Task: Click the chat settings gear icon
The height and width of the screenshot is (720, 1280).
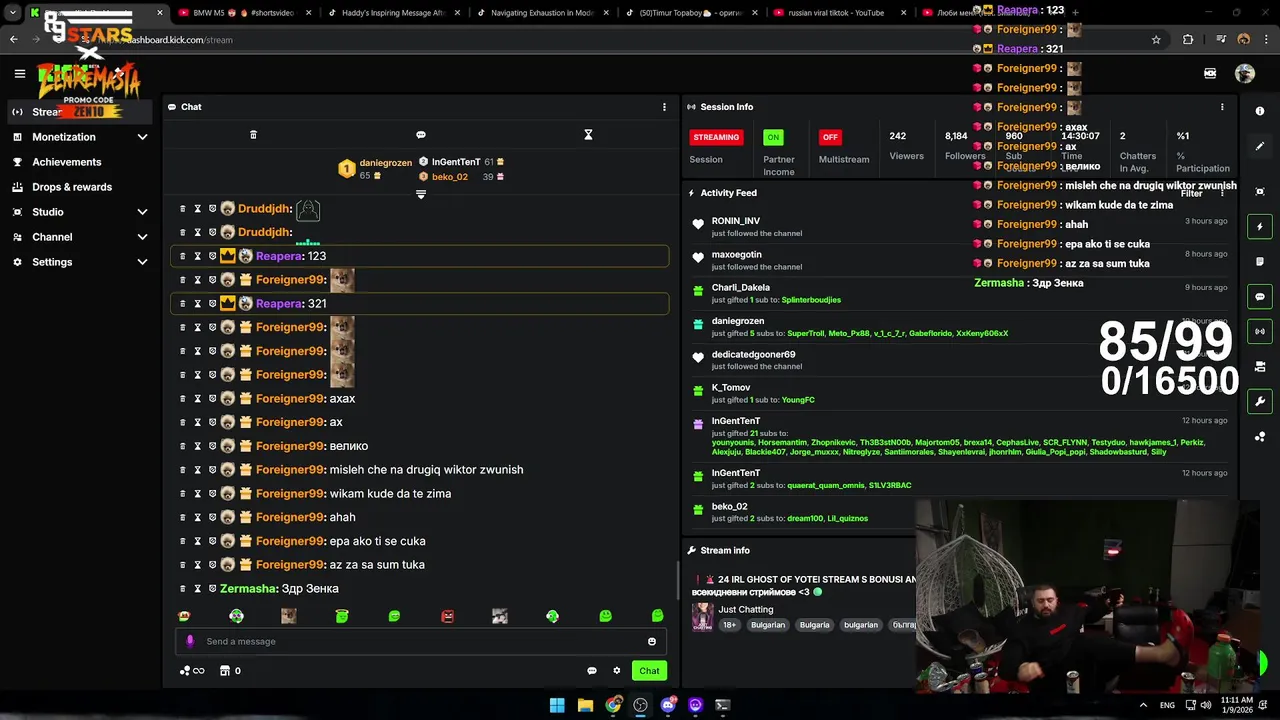Action: [x=617, y=671]
